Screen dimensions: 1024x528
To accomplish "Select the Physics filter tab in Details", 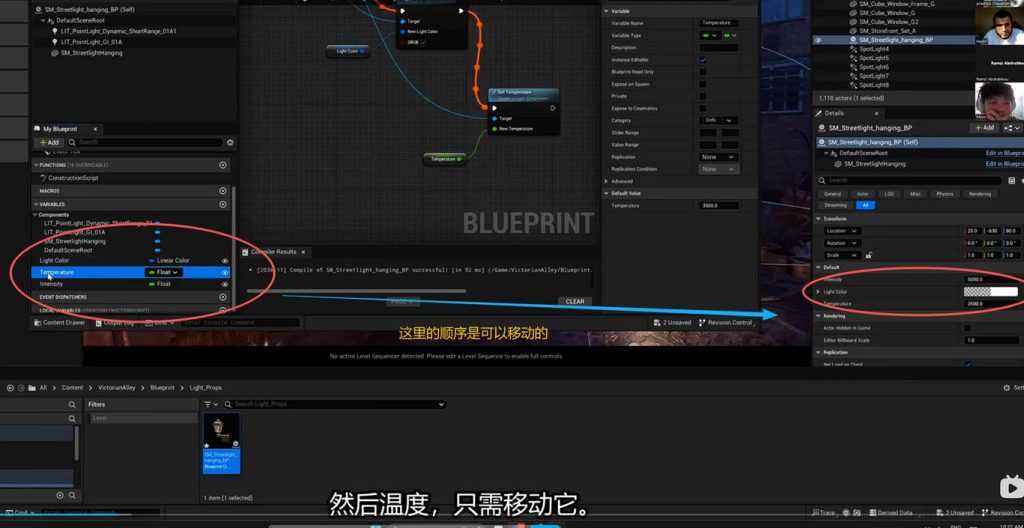I will [945, 194].
